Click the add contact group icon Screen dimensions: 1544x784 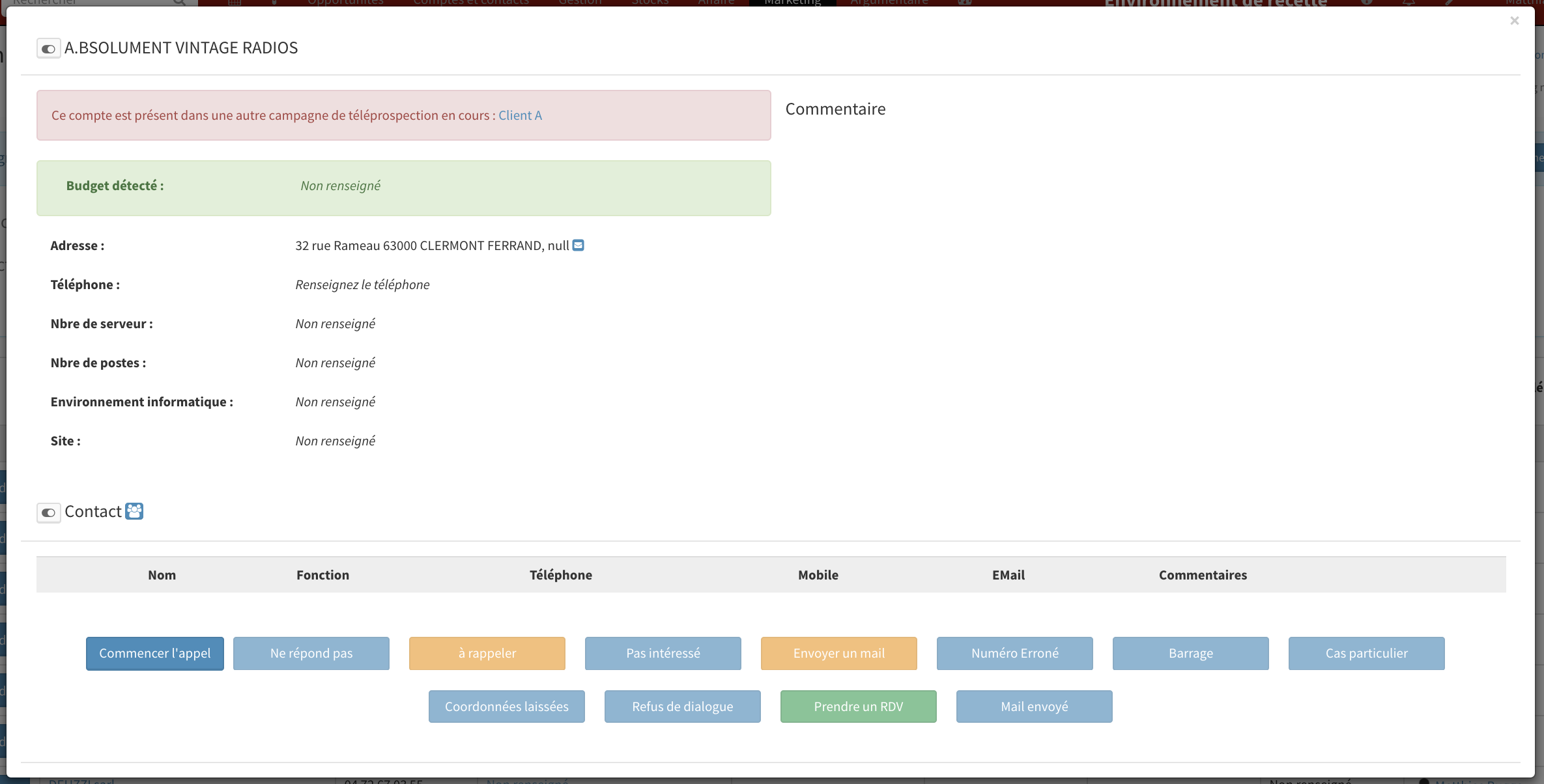click(134, 511)
